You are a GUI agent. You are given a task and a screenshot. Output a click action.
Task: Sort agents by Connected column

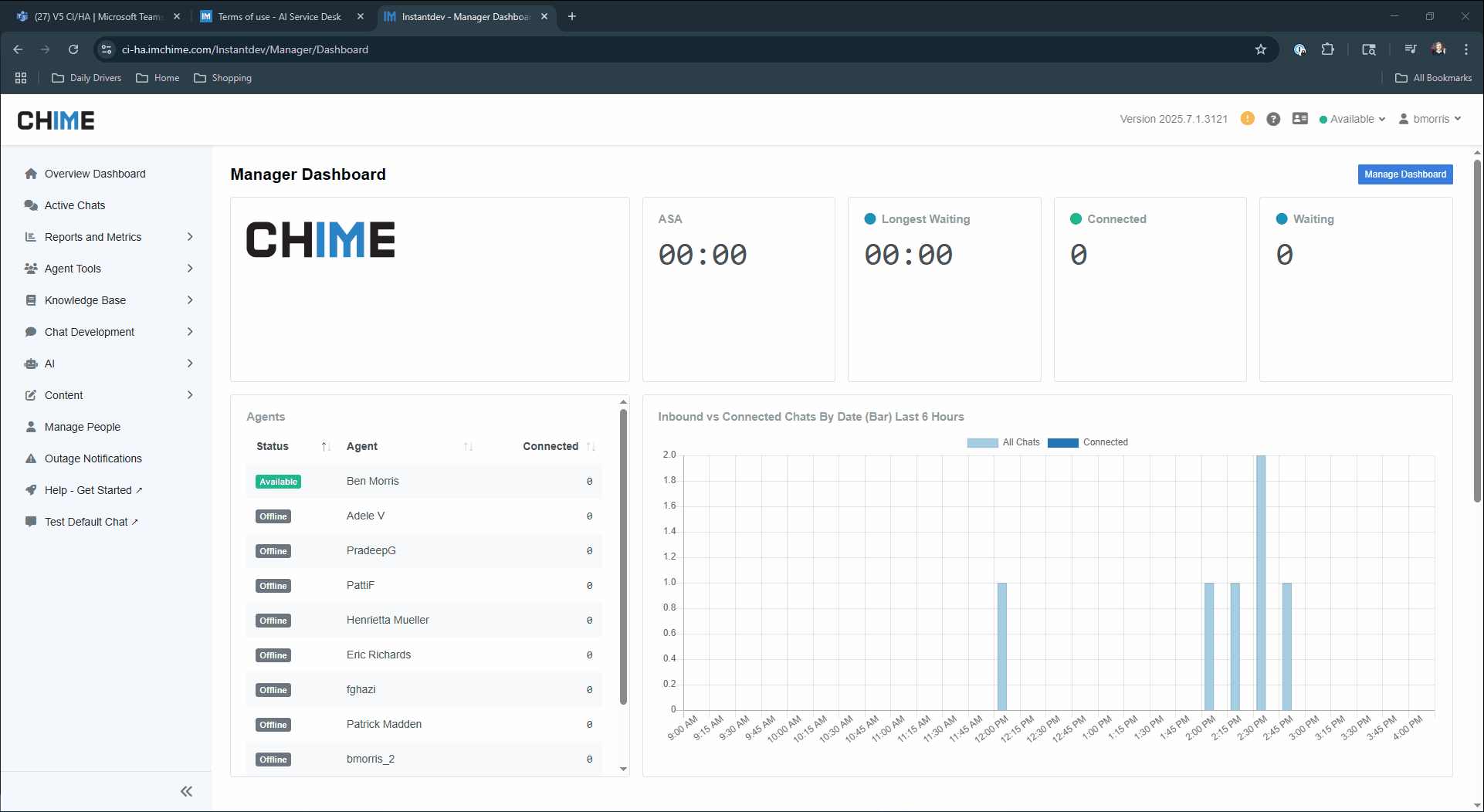[x=559, y=446]
